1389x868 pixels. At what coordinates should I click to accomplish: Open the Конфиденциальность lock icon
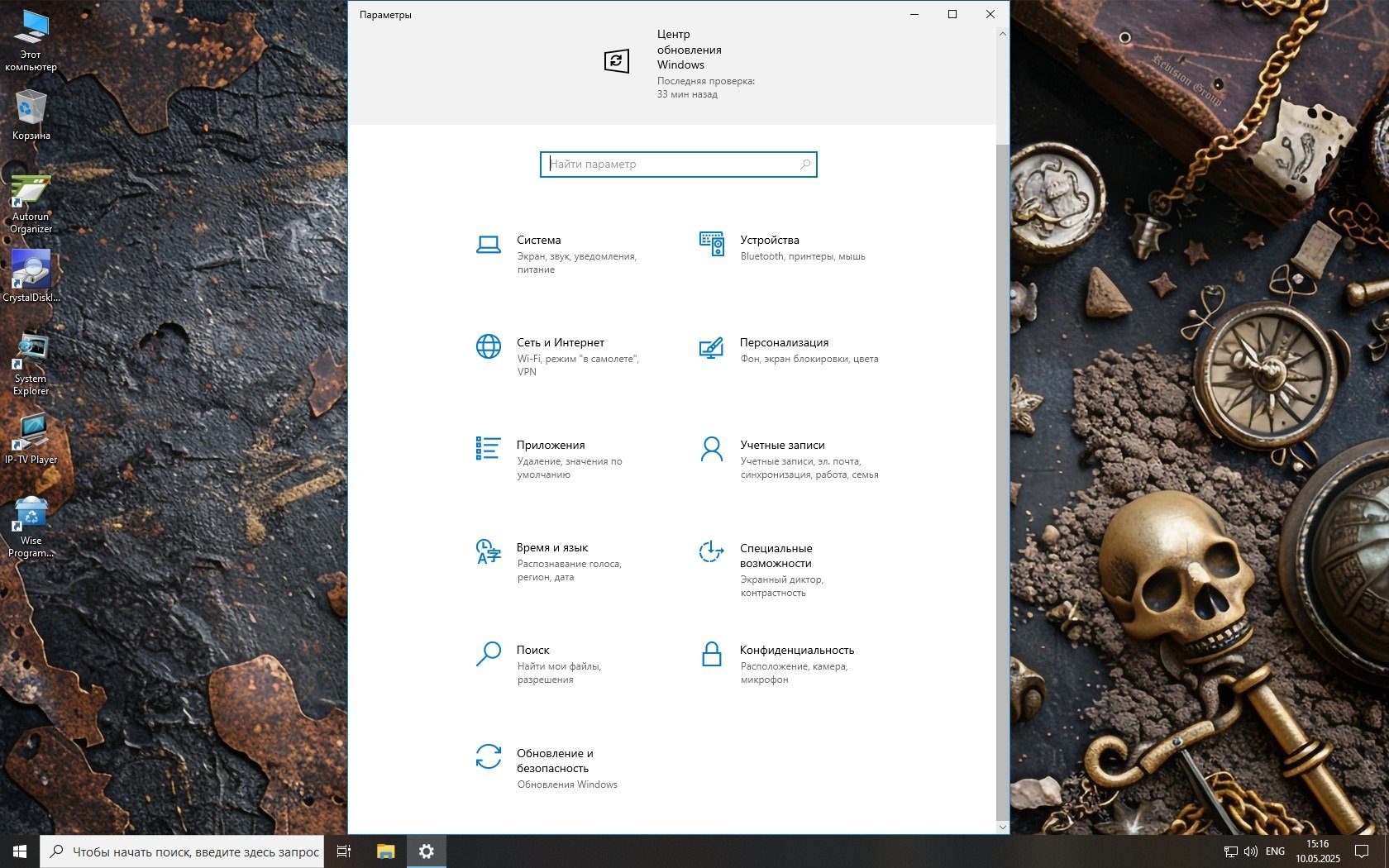(711, 654)
